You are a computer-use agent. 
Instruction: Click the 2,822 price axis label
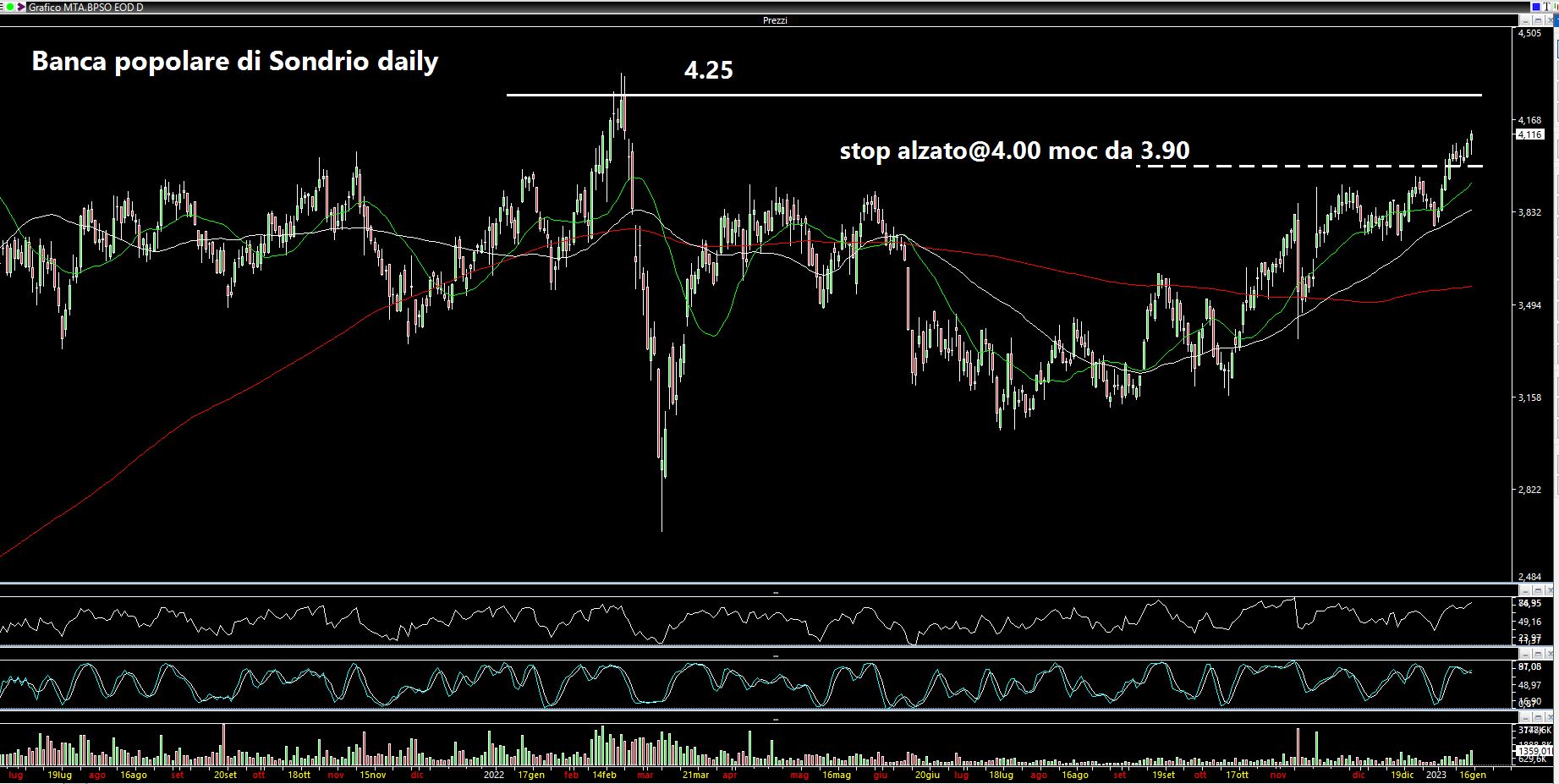pyautogui.click(x=1529, y=491)
